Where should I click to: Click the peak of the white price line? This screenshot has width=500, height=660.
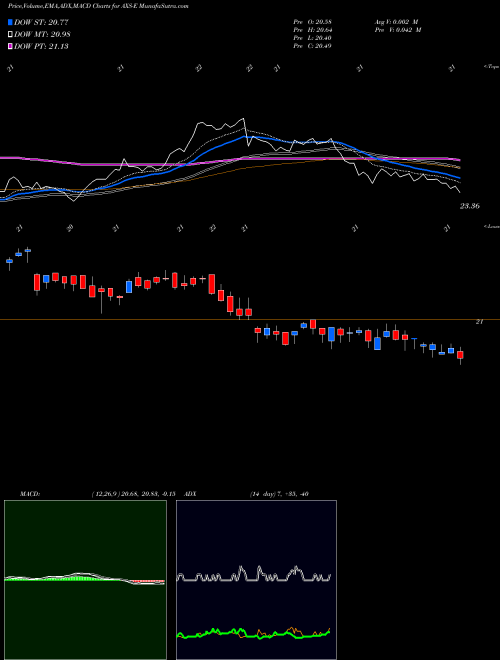[x=243, y=119]
